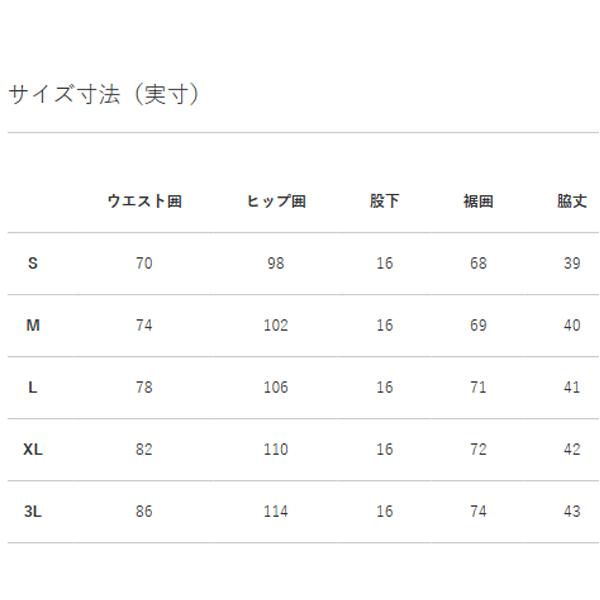600x600 pixels.
Task: Click hem value 69 in M row
Action: 478,325
